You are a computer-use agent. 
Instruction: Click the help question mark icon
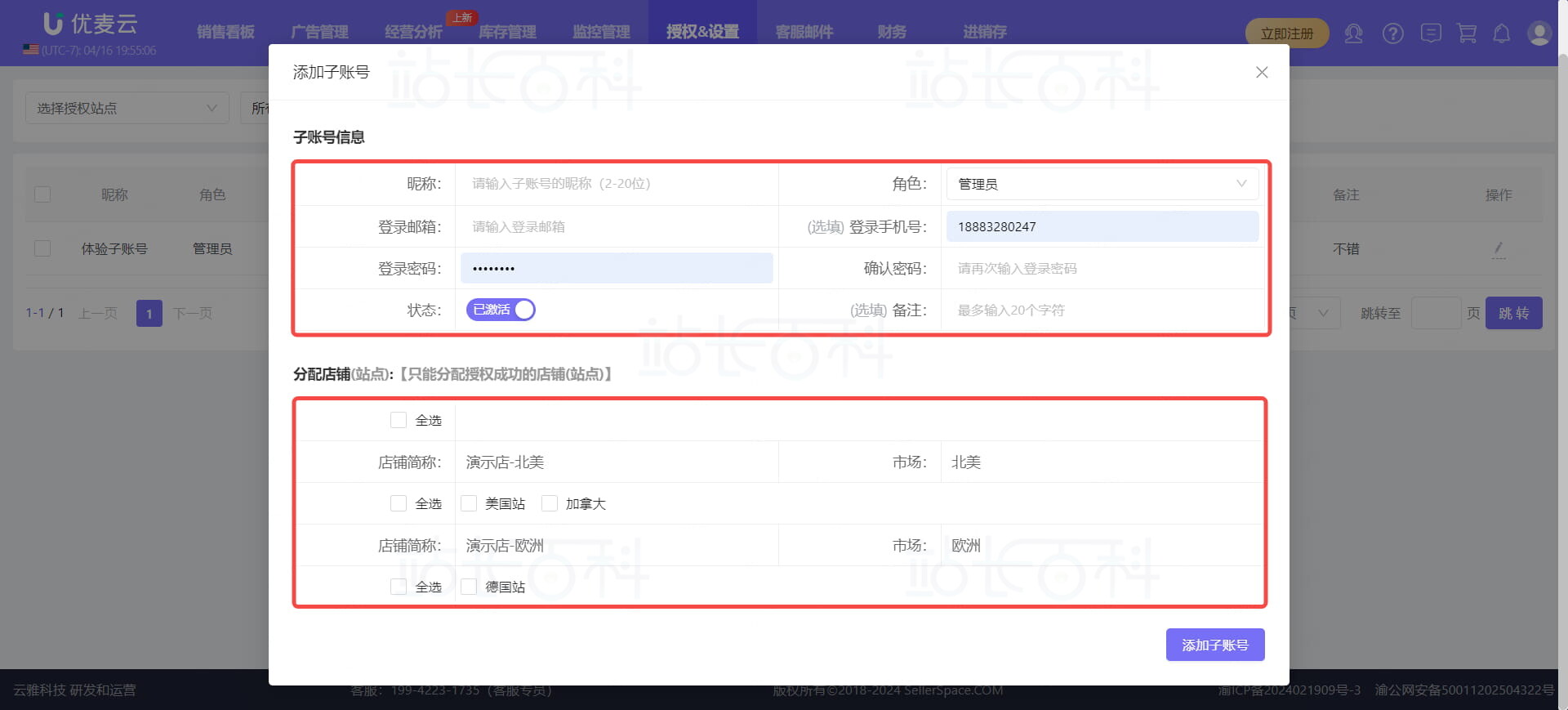pos(1392,33)
